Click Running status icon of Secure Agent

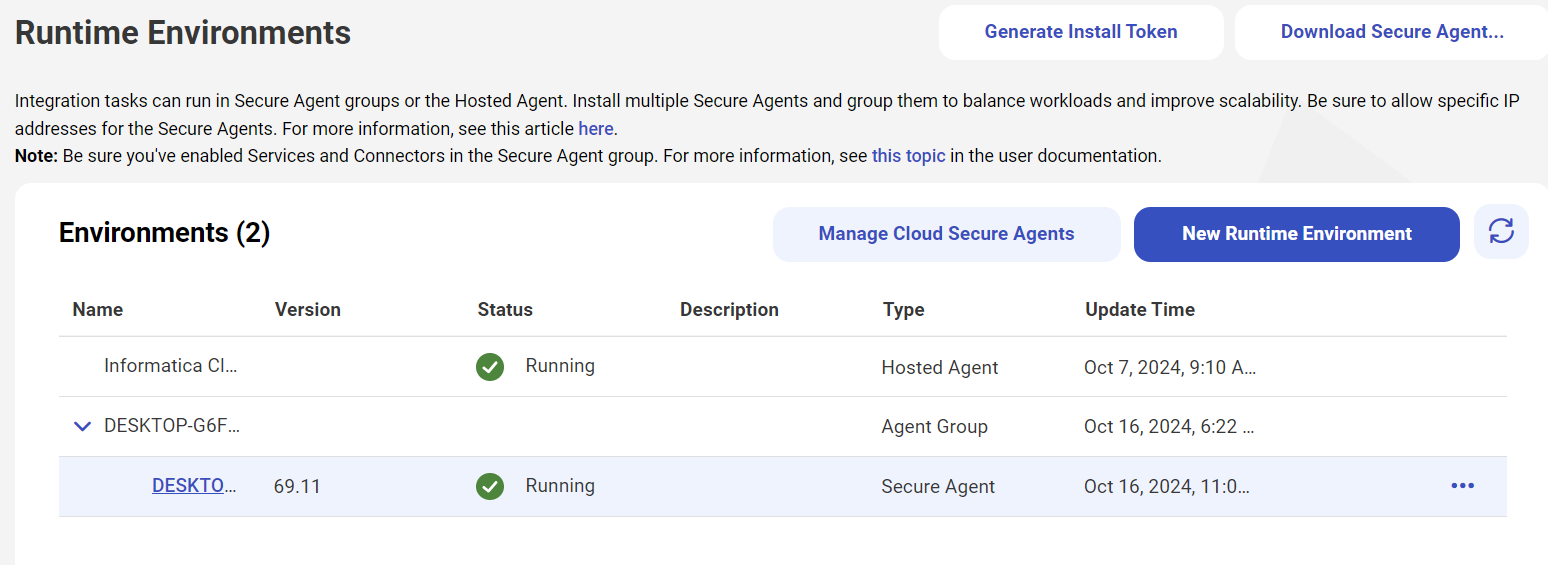490,487
